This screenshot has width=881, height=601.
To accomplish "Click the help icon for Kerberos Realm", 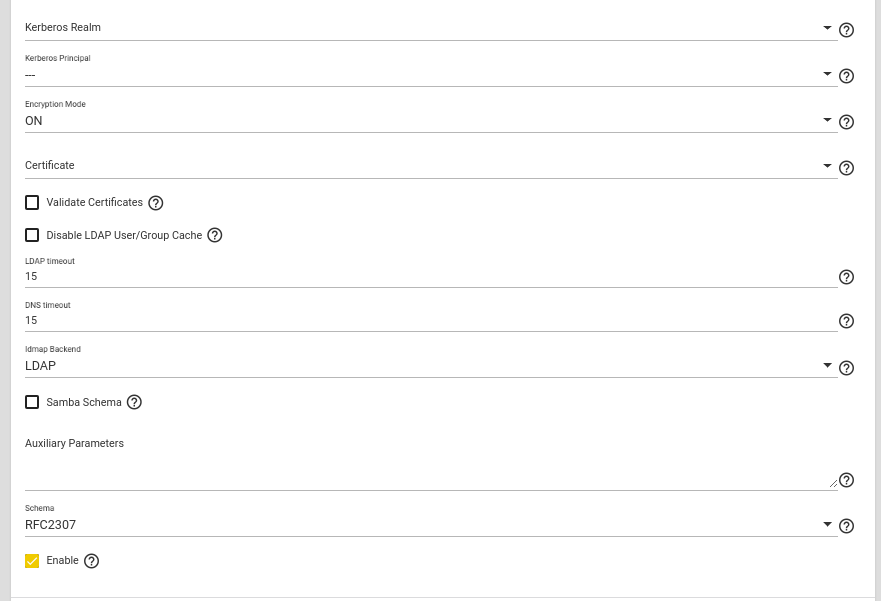I will pos(846,30).
